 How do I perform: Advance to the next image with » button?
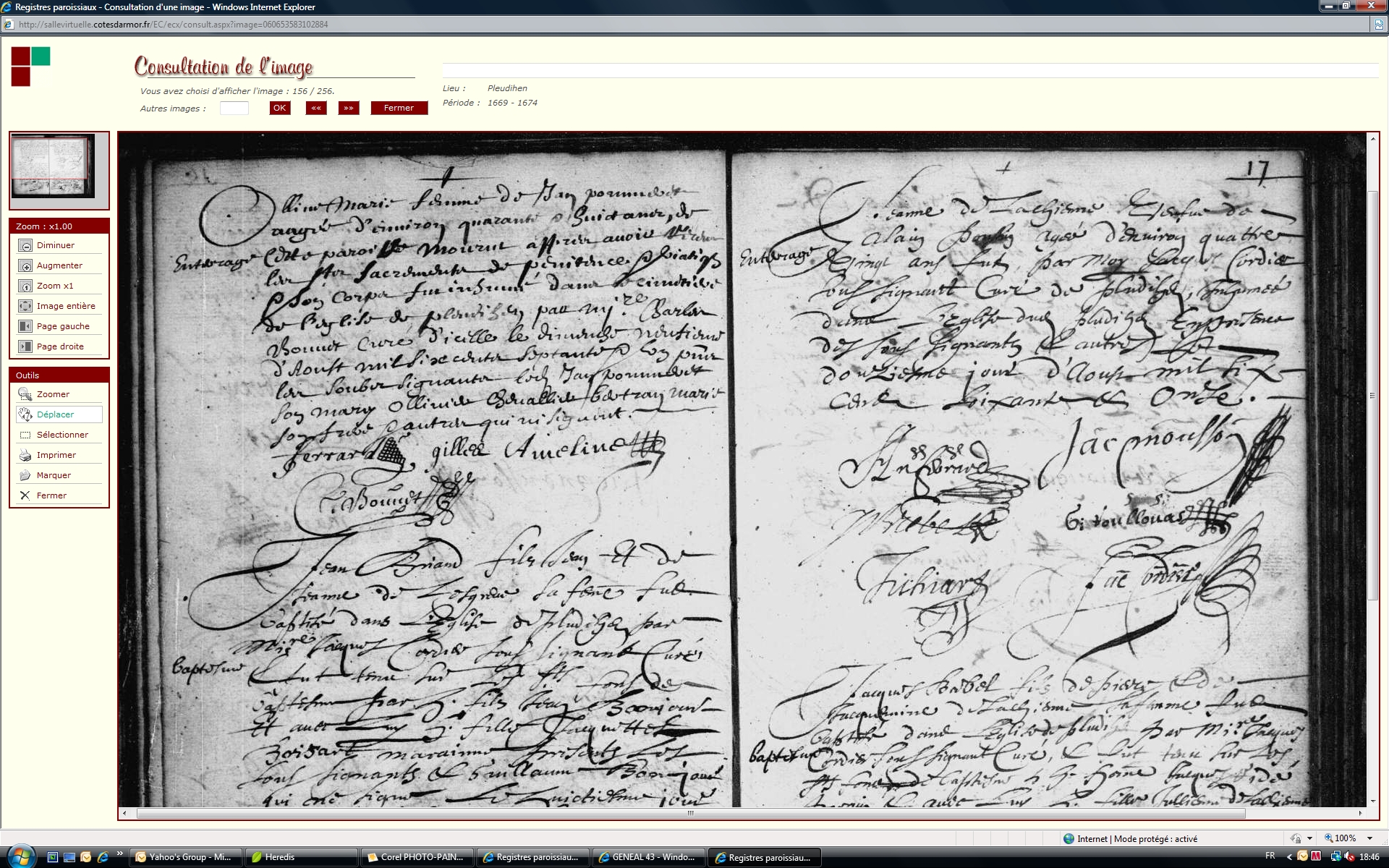pyautogui.click(x=349, y=108)
